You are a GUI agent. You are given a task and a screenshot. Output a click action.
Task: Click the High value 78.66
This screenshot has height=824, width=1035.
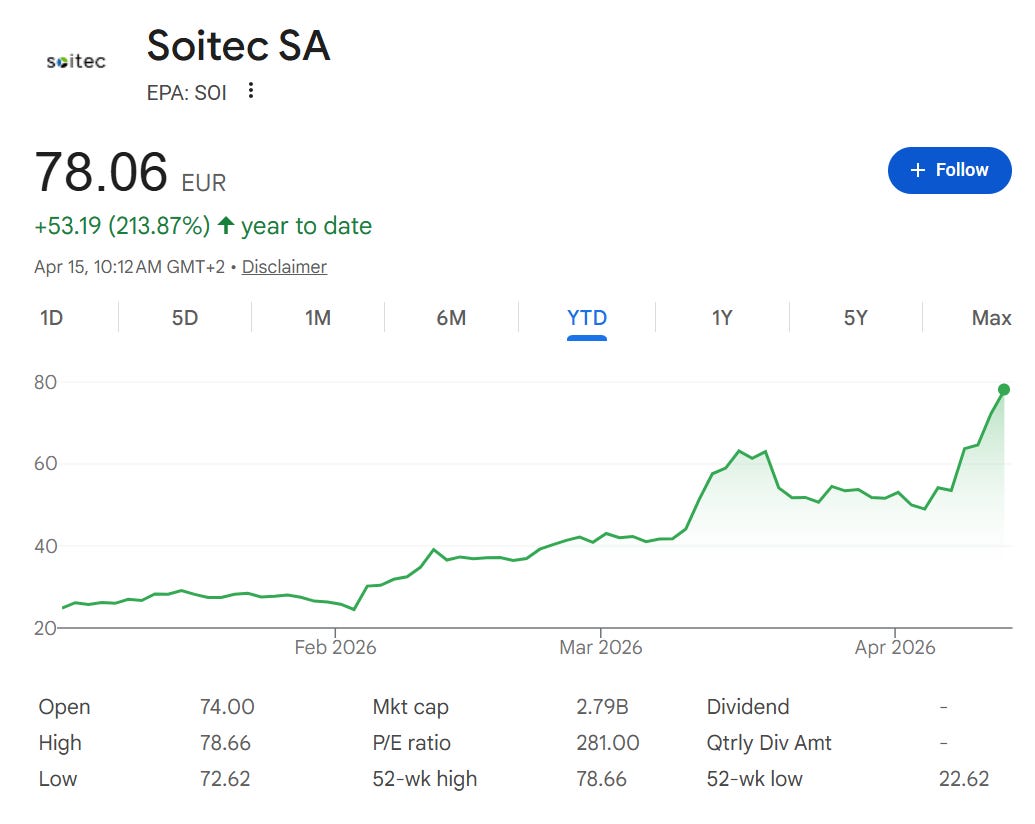click(x=225, y=743)
